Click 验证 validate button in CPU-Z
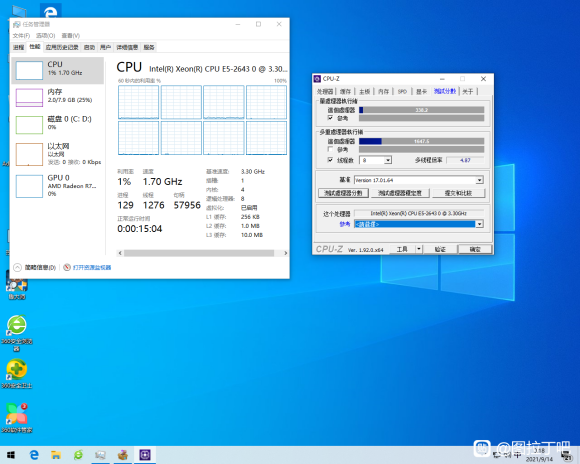580x464 pixels. (440, 249)
